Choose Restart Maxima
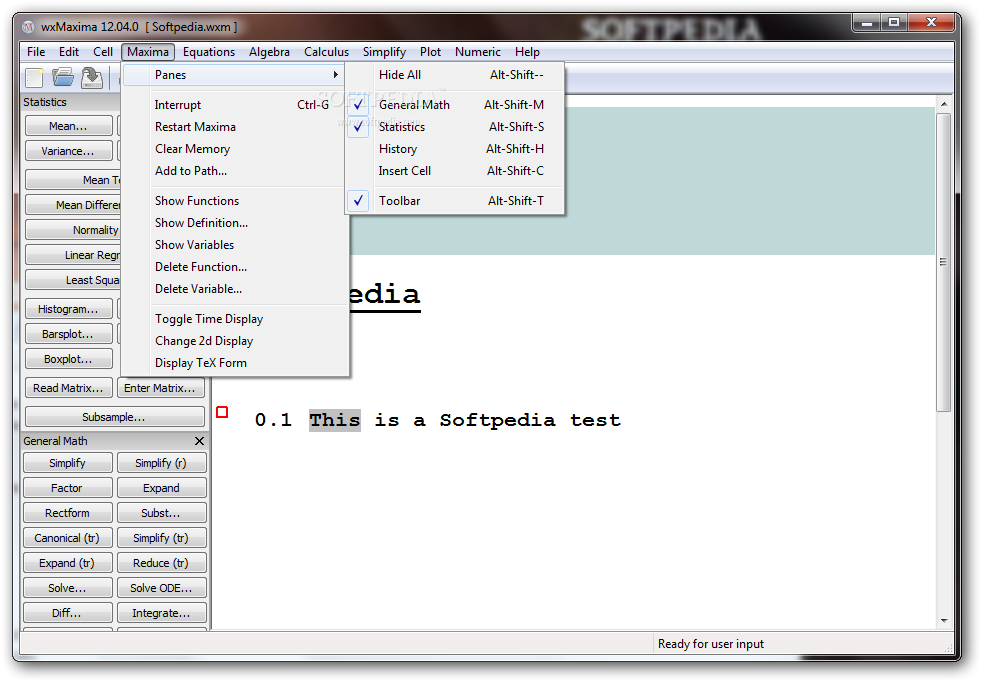The image size is (982, 682). click(234, 127)
